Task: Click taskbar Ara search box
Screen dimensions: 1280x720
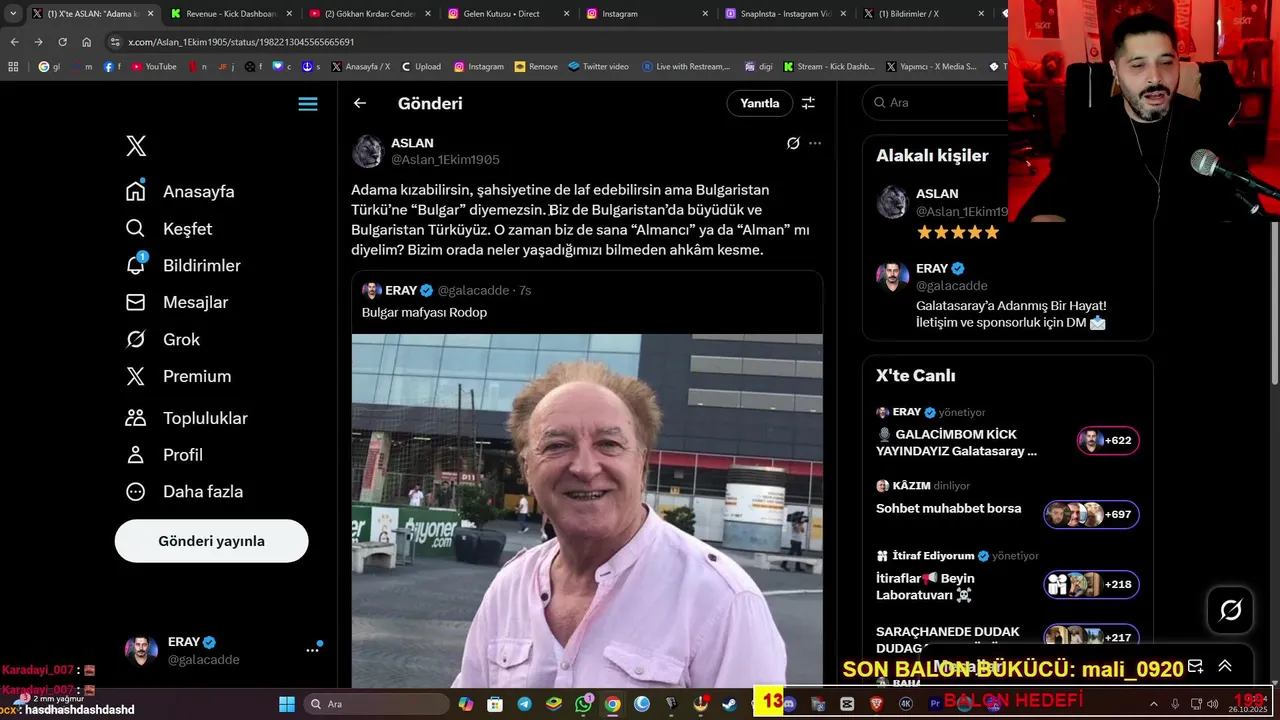Action: (x=377, y=704)
